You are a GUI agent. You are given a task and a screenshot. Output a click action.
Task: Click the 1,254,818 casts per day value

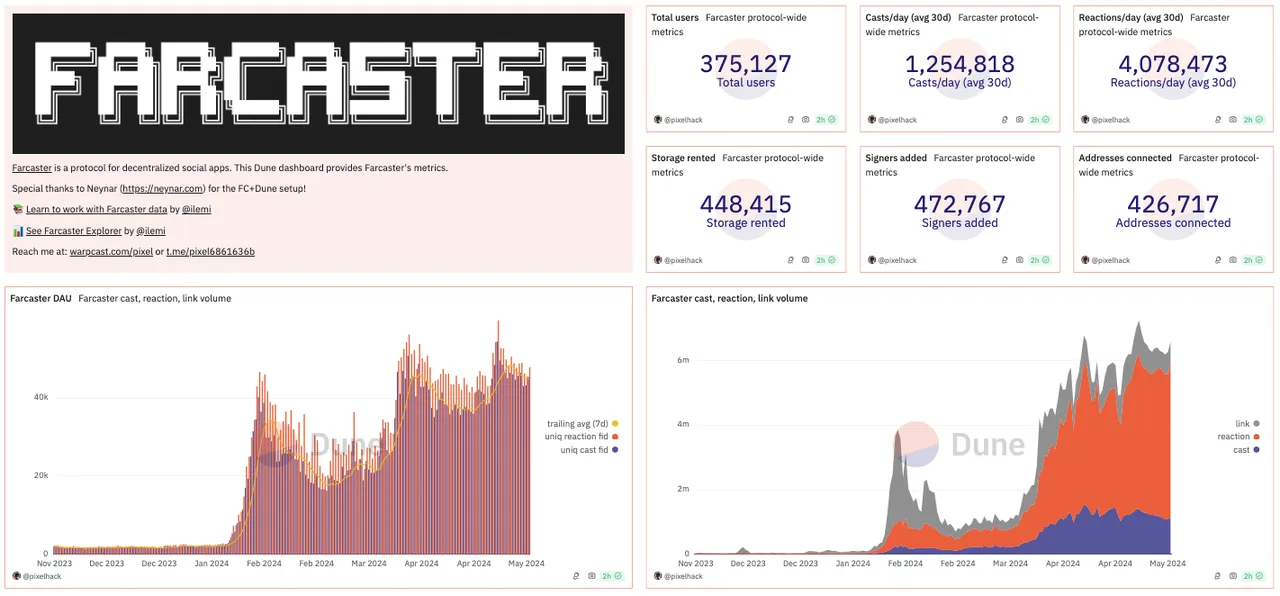pos(960,64)
